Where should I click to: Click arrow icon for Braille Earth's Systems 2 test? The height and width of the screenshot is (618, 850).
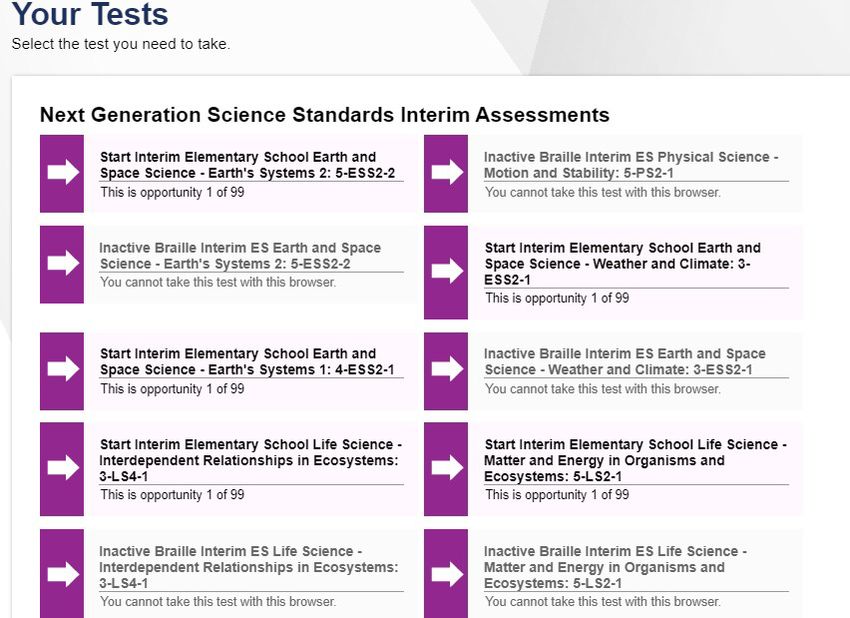pyautogui.click(x=62, y=264)
